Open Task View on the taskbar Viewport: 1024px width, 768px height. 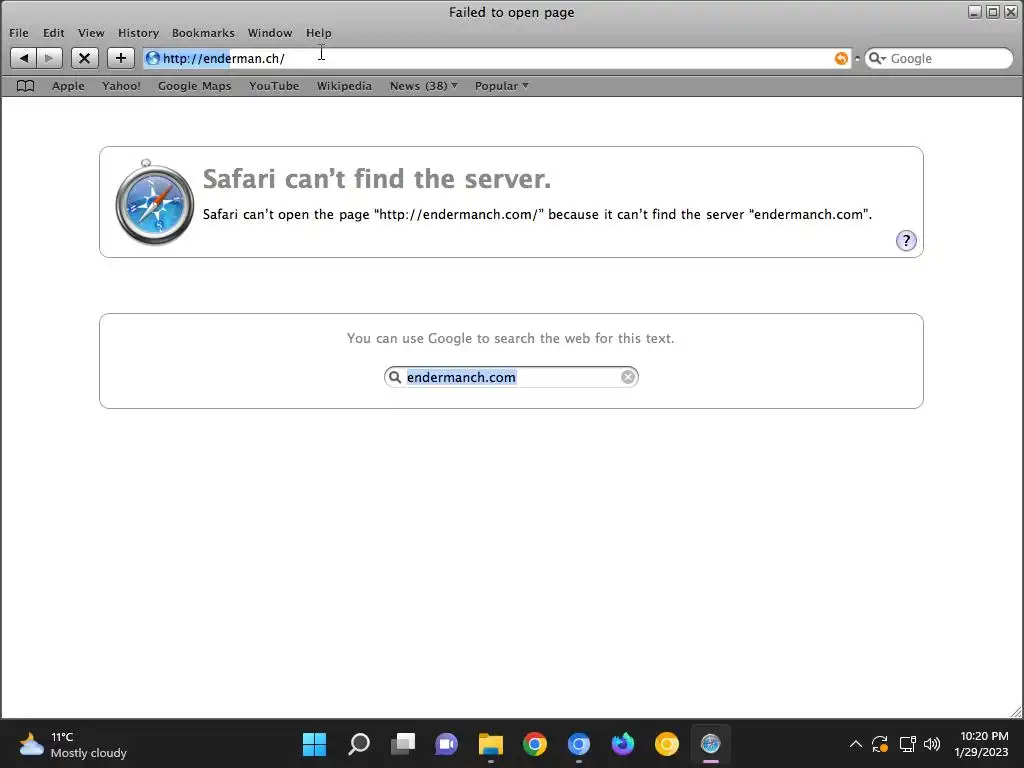[x=403, y=744]
